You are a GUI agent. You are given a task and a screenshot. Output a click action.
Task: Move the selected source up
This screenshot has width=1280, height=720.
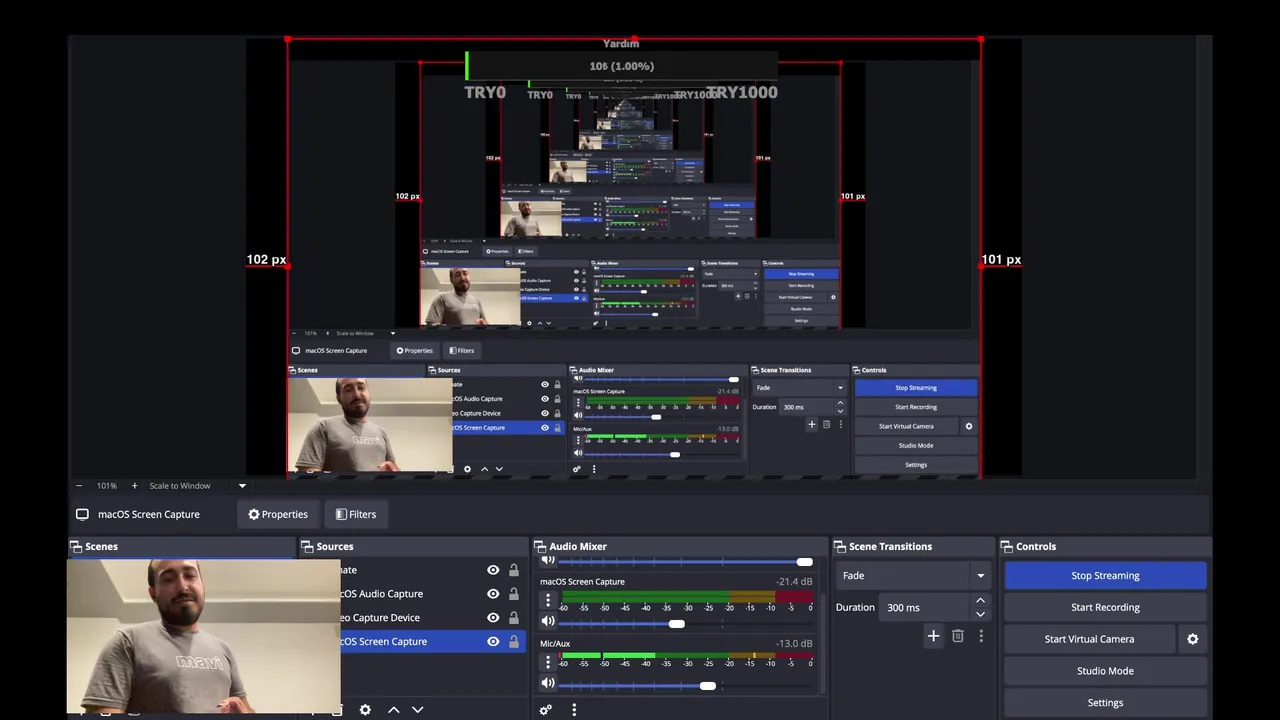[394, 710]
